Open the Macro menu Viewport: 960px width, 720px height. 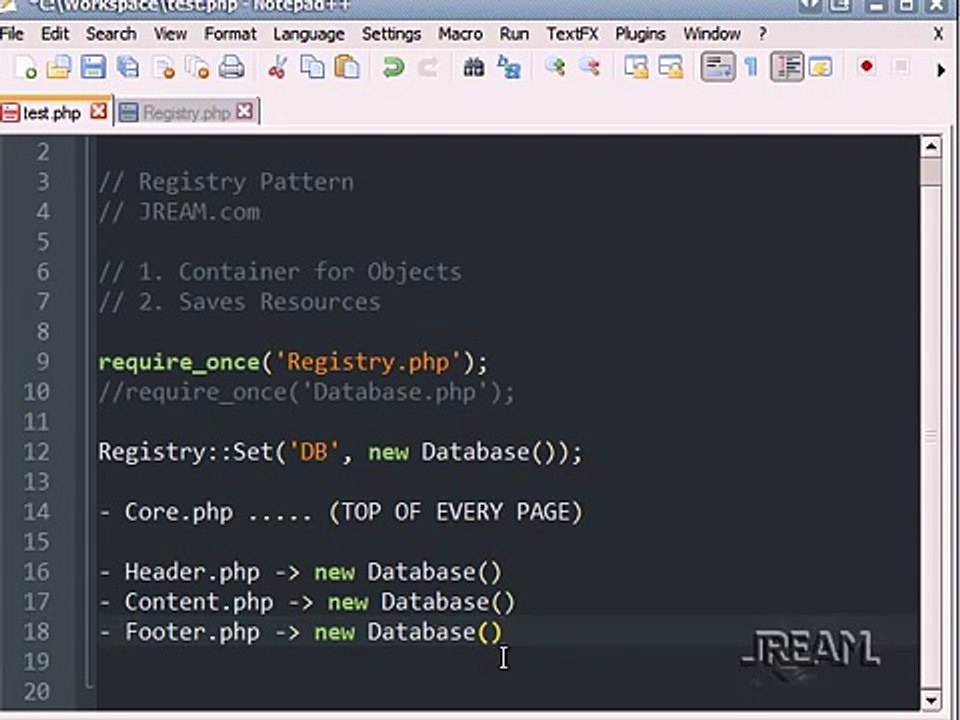pyautogui.click(x=460, y=34)
